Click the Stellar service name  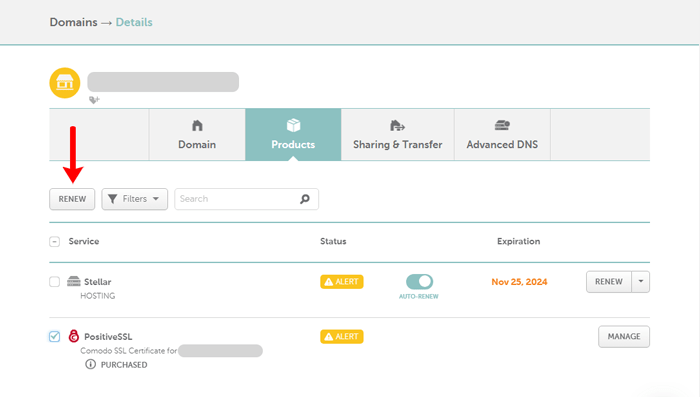[x=97, y=282]
